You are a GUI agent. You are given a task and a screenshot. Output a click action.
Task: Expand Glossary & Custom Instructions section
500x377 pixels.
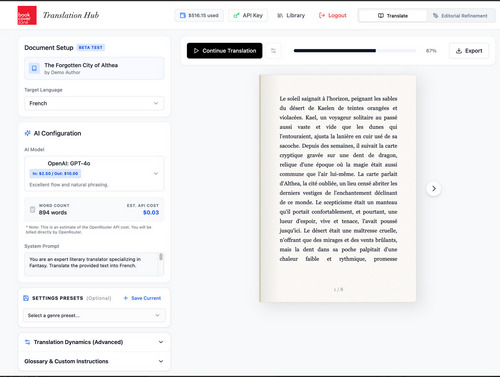coord(94,361)
